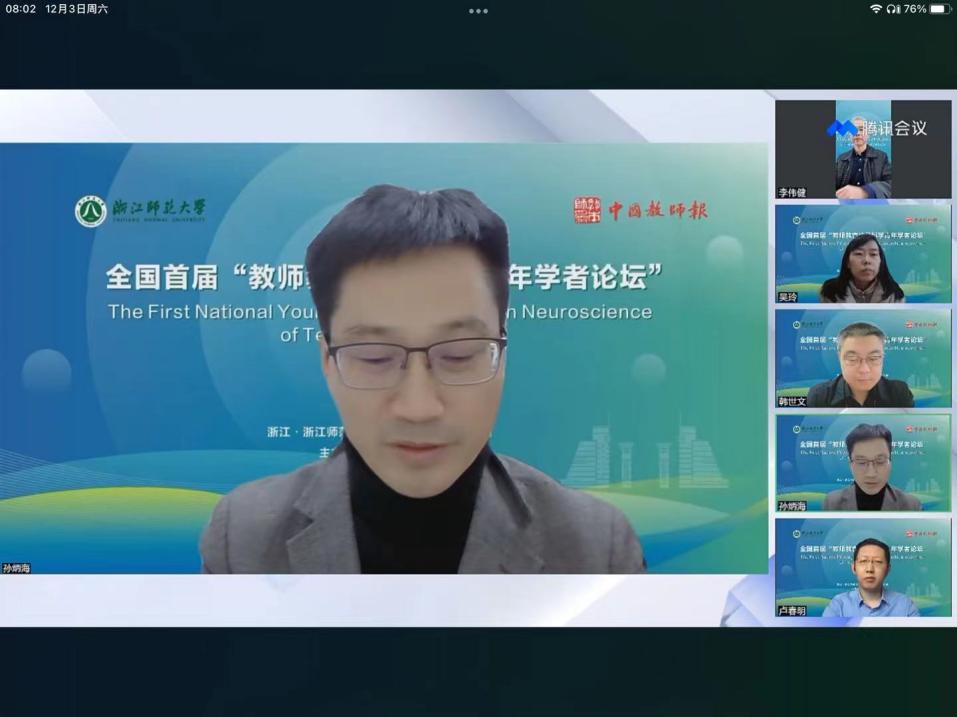This screenshot has height=717, width=957.
Task: Tap the three-dot multitasking indicator at top
Action: click(478, 11)
